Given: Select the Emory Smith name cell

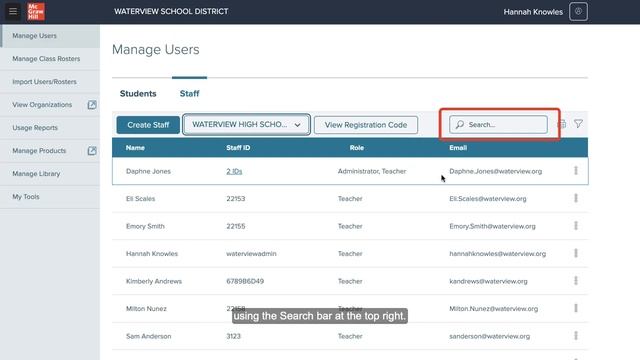Looking at the screenshot, I should tap(145, 226).
